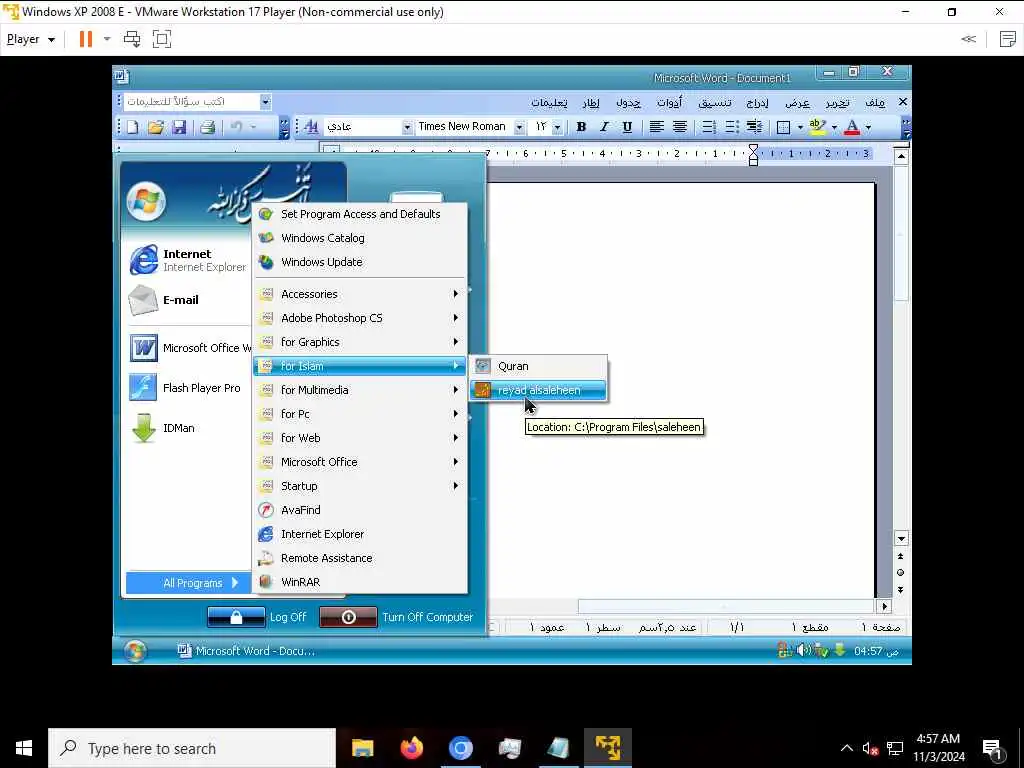
Task: Open Borders dropdown arrow
Action: click(800, 127)
